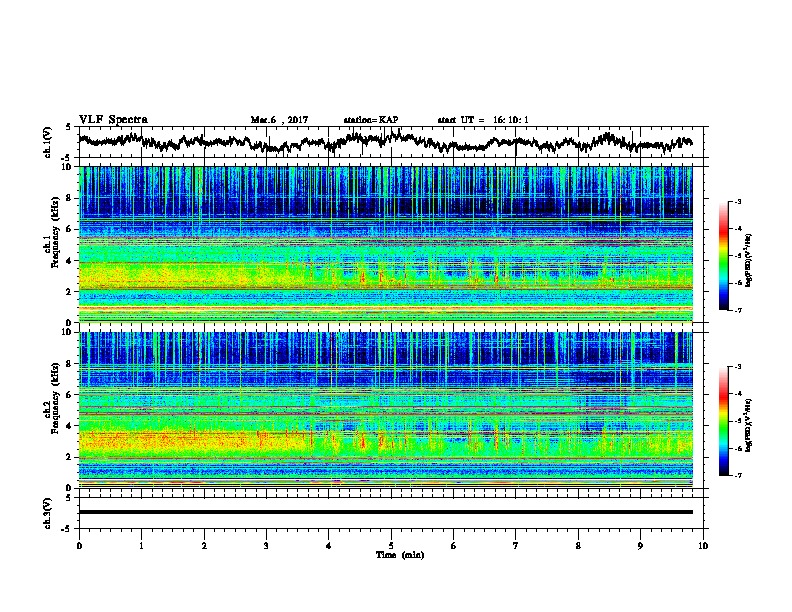Click the ch.1(V) waveform axis label
The height and width of the screenshot is (612, 792).
pos(47,142)
